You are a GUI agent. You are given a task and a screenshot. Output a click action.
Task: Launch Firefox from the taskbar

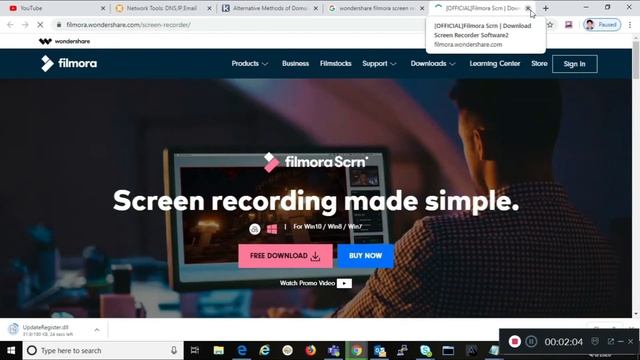(311, 351)
